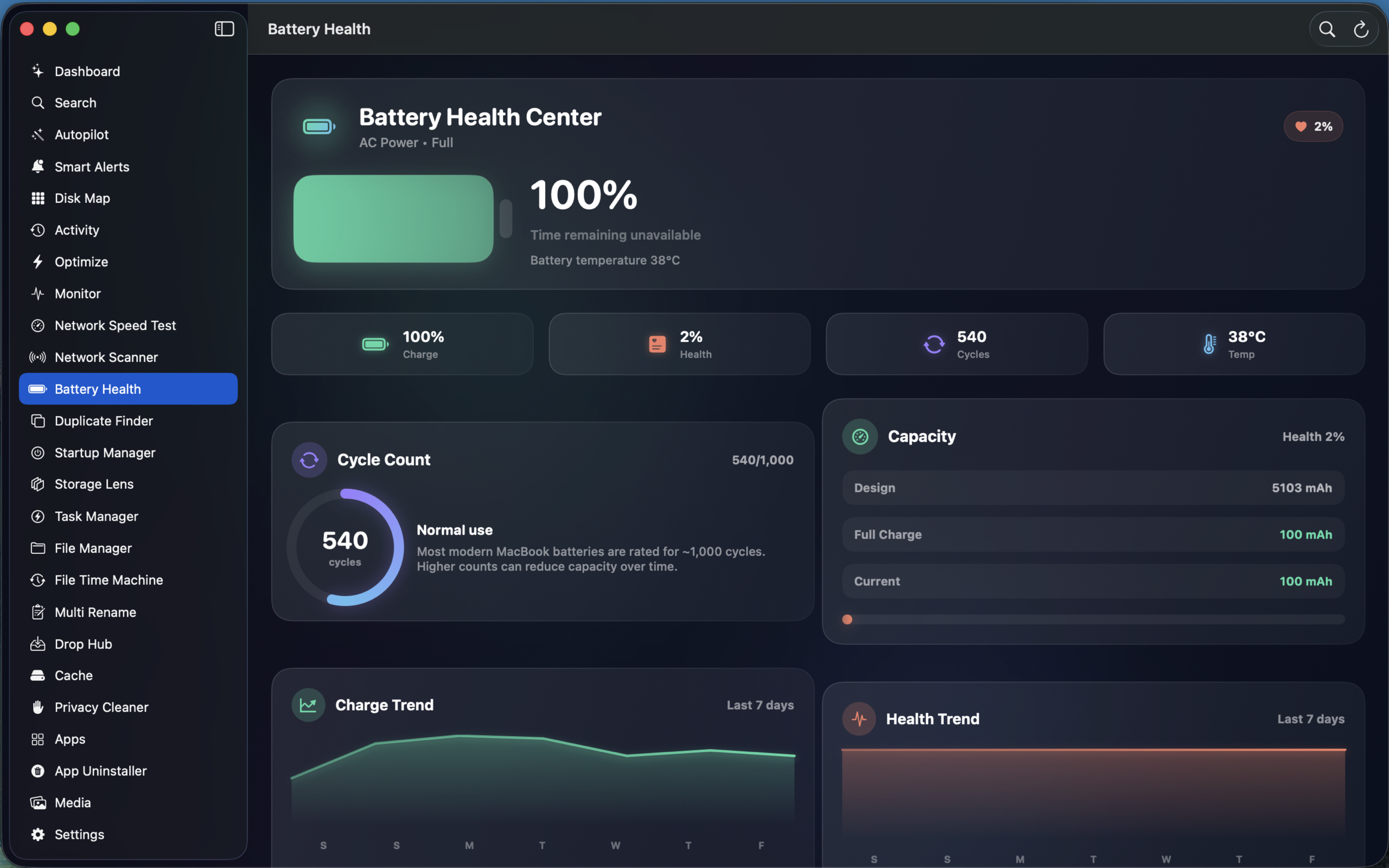The height and width of the screenshot is (868, 1389).
Task: Select Autopilot in the sidebar
Action: pos(128,135)
